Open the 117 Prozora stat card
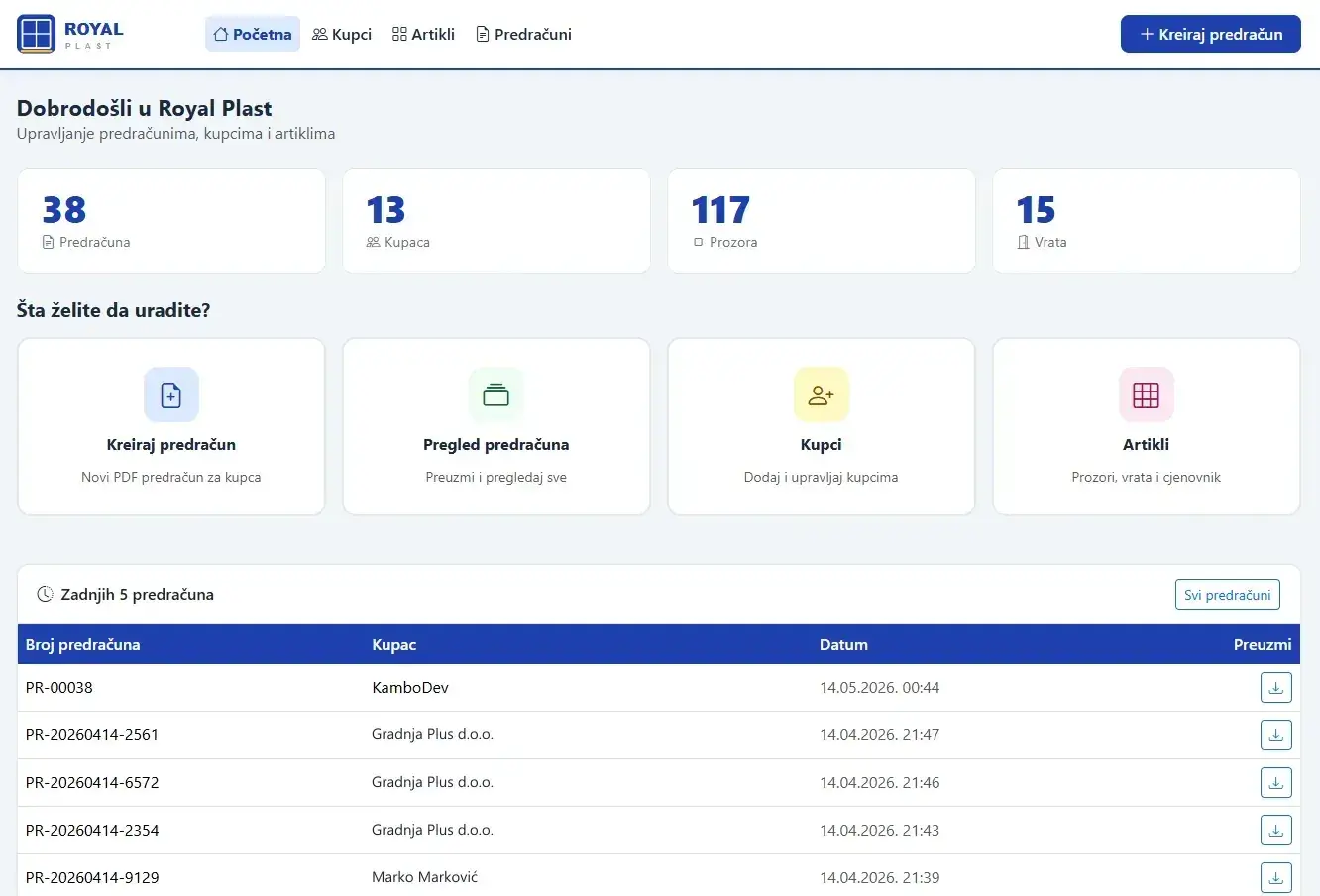This screenshot has width=1320, height=896. [x=822, y=221]
